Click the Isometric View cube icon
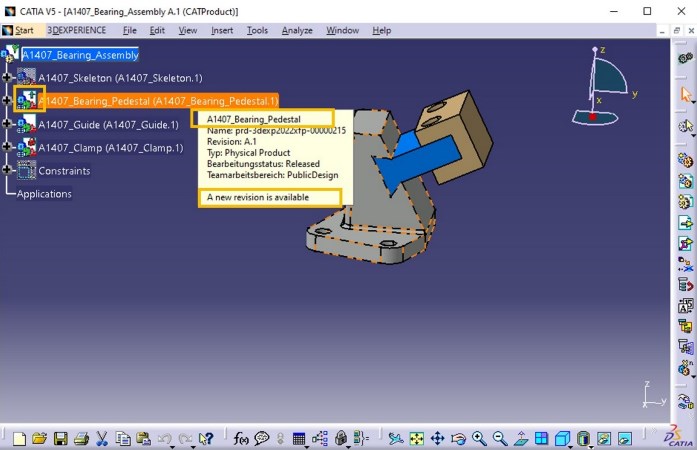 point(562,439)
